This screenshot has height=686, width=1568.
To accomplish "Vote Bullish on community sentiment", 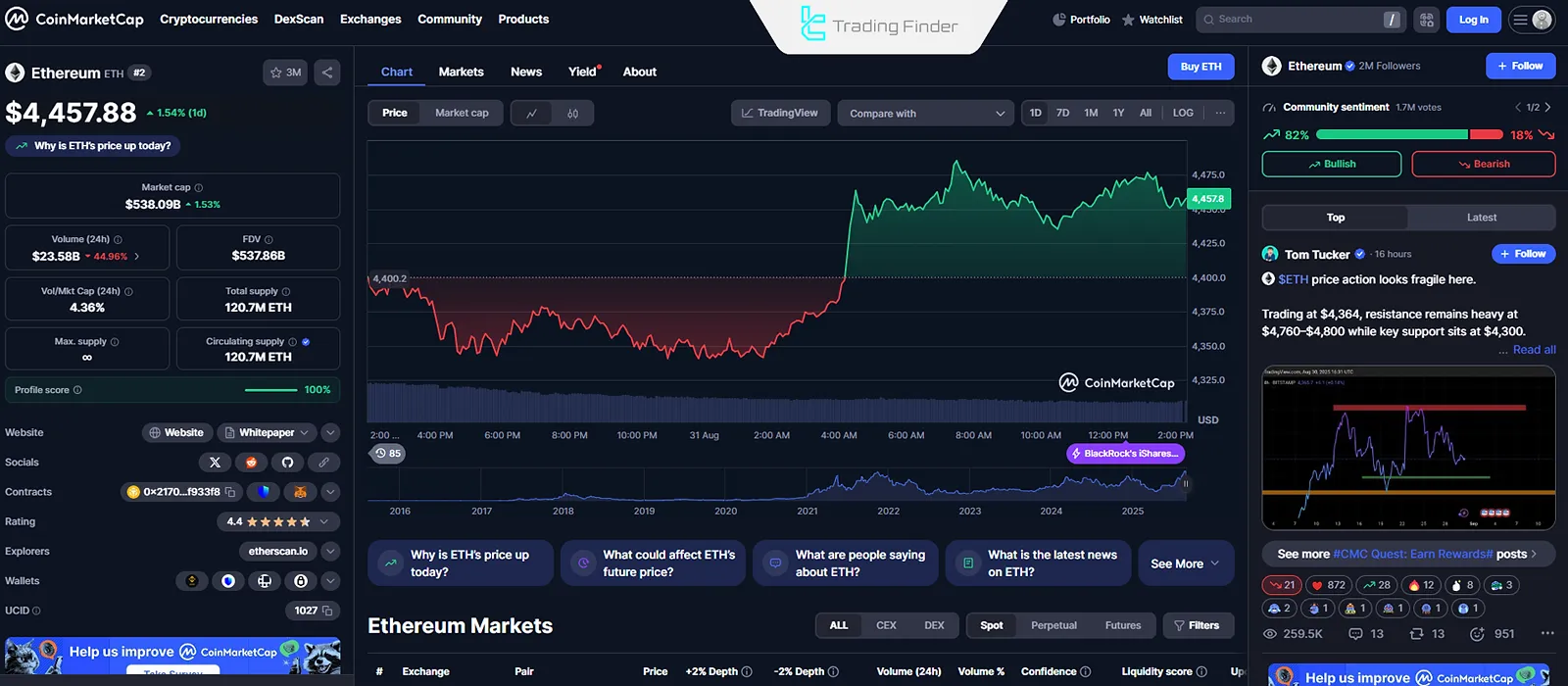I will click(x=1331, y=164).
